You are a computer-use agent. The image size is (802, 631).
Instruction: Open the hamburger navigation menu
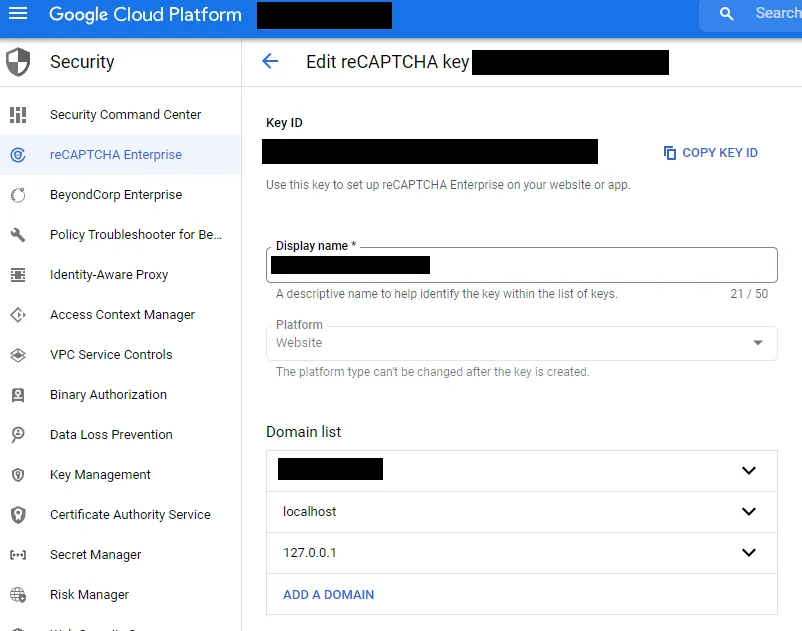tap(18, 13)
